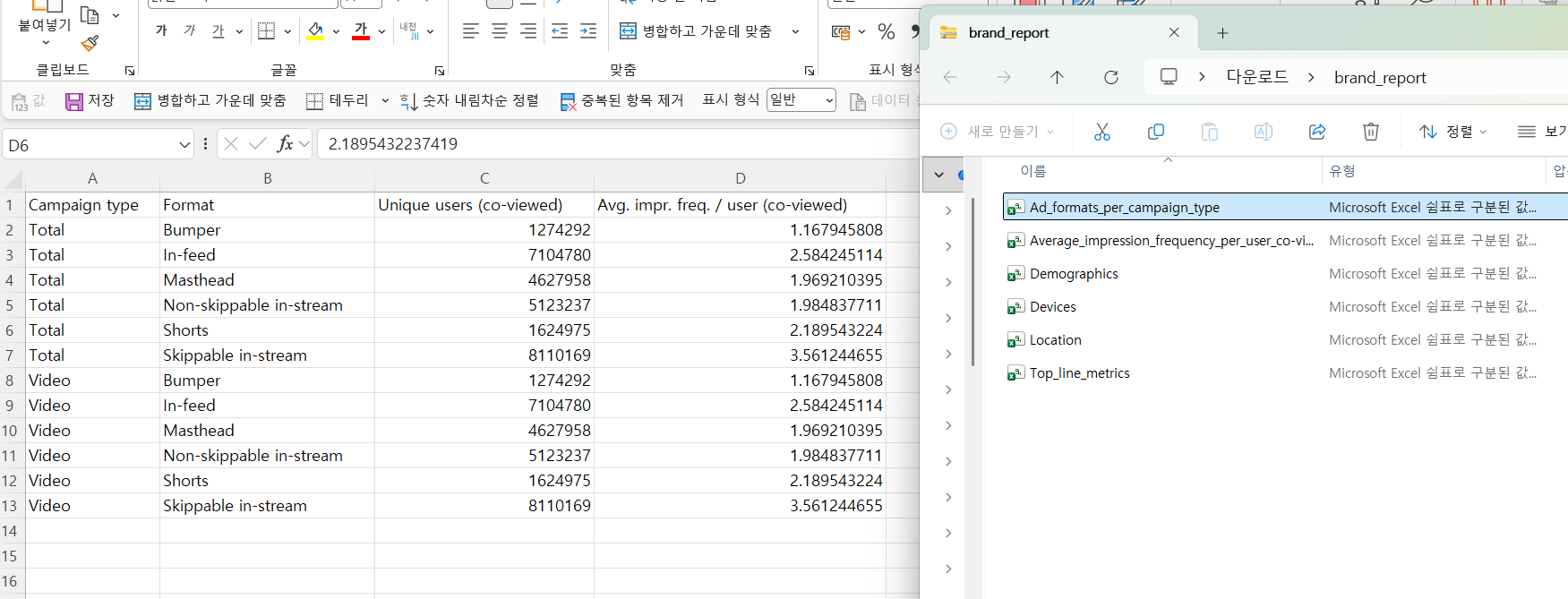This screenshot has width=1568, height=599.
Task: Select cell 'Masthead' in row 4
Action: (267, 280)
